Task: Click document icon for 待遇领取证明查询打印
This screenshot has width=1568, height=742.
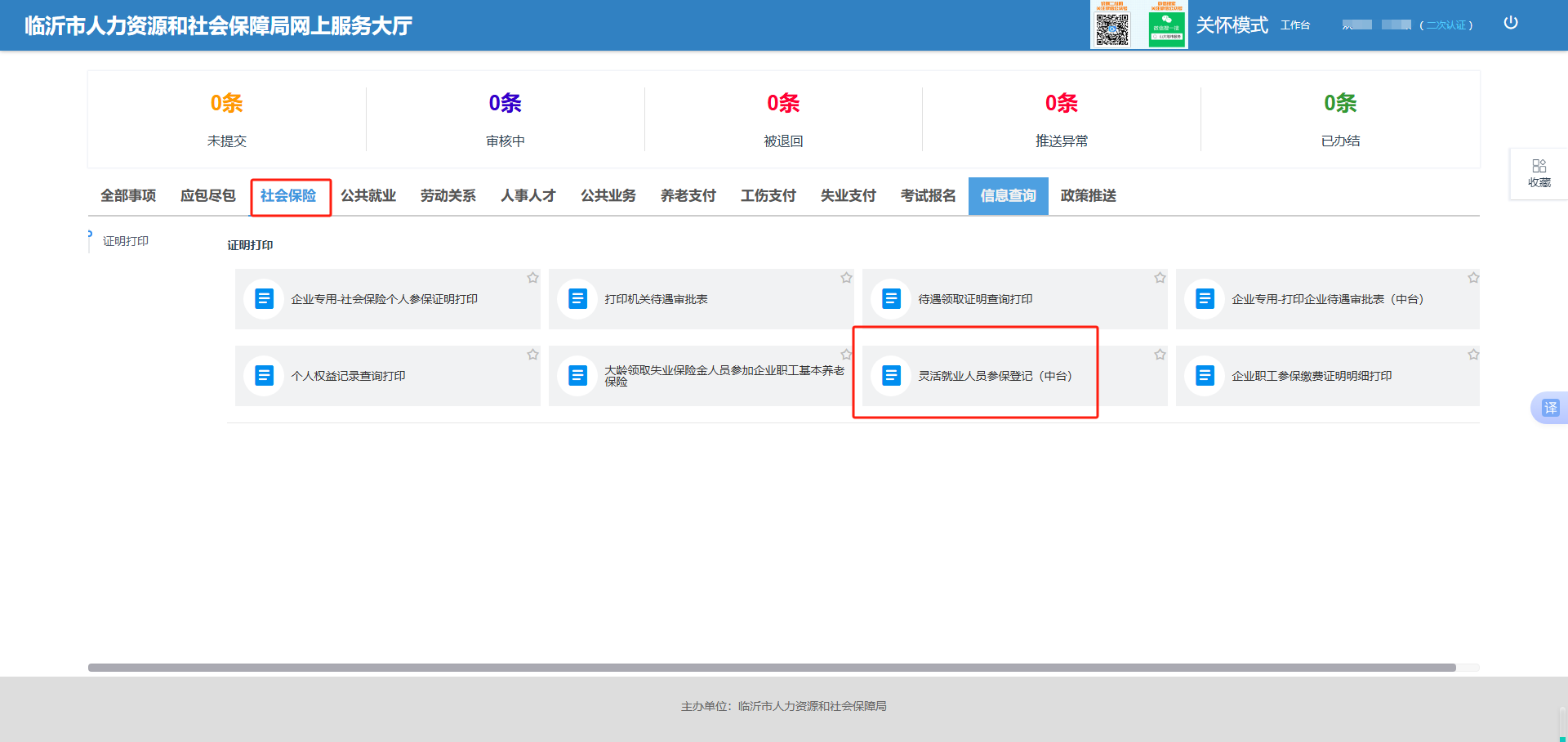Action: click(x=891, y=299)
